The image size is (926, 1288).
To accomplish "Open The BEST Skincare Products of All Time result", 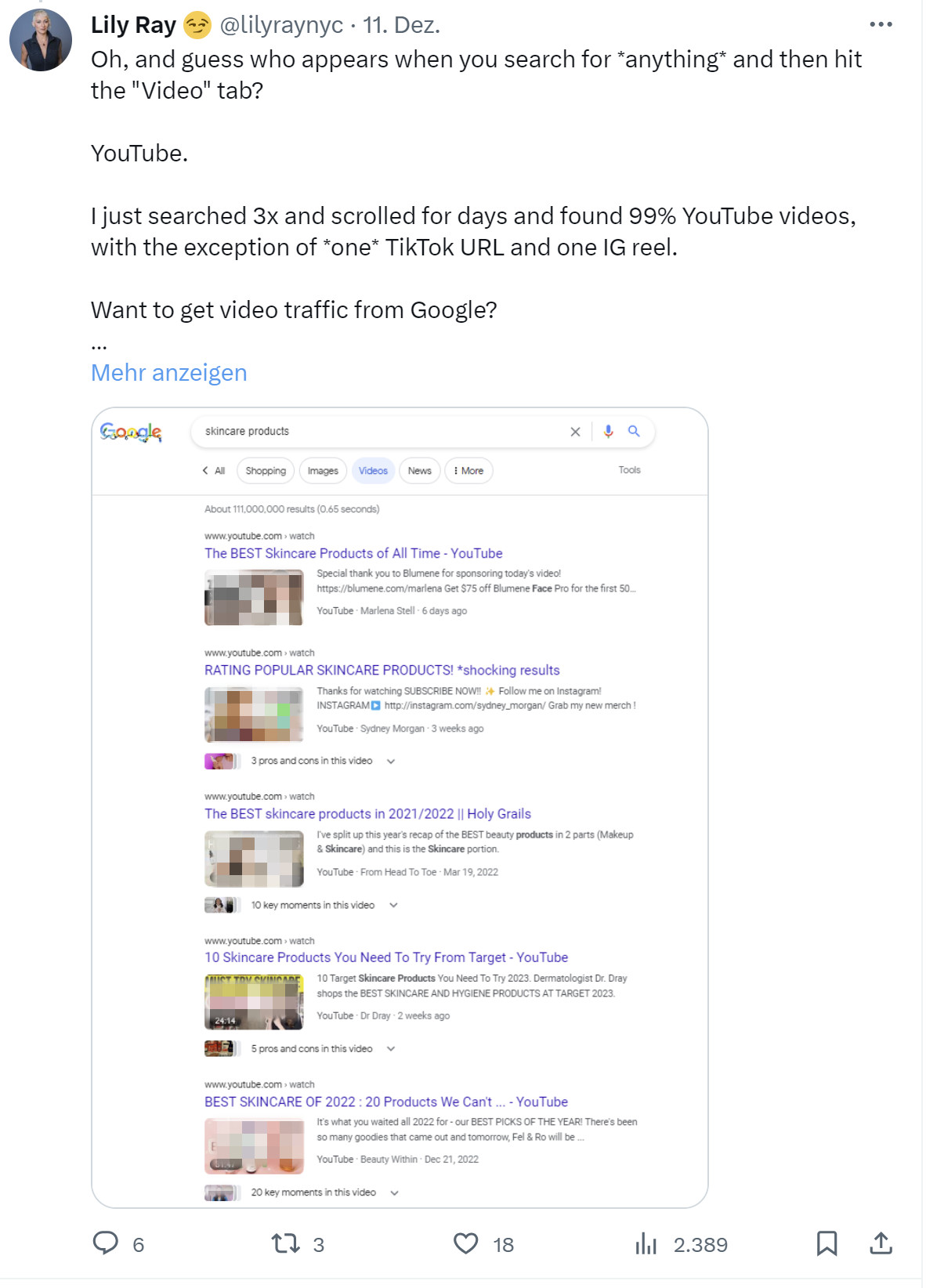I will pyautogui.click(x=353, y=553).
